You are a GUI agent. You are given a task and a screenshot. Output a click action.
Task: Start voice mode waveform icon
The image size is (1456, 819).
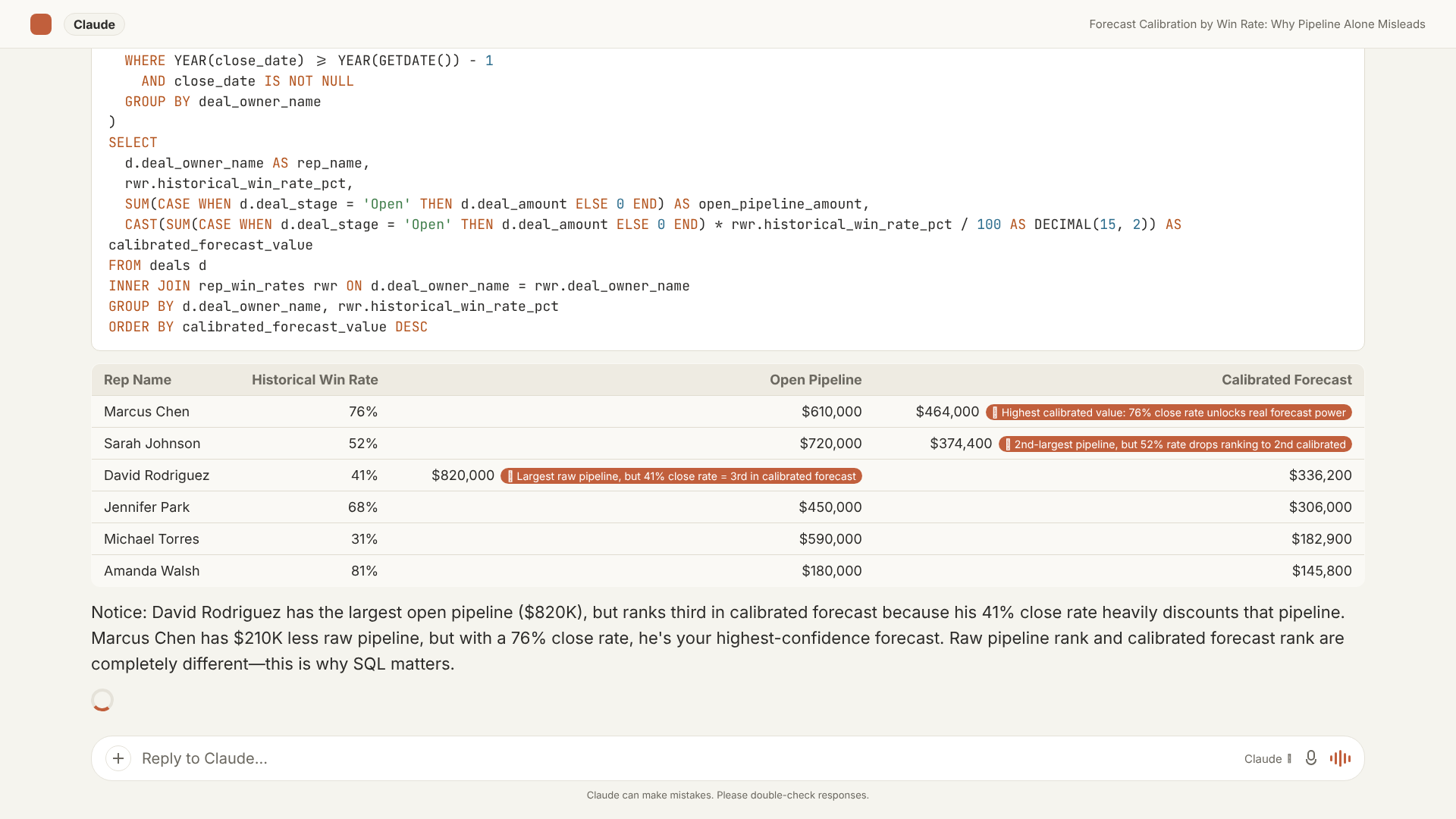pyautogui.click(x=1340, y=758)
